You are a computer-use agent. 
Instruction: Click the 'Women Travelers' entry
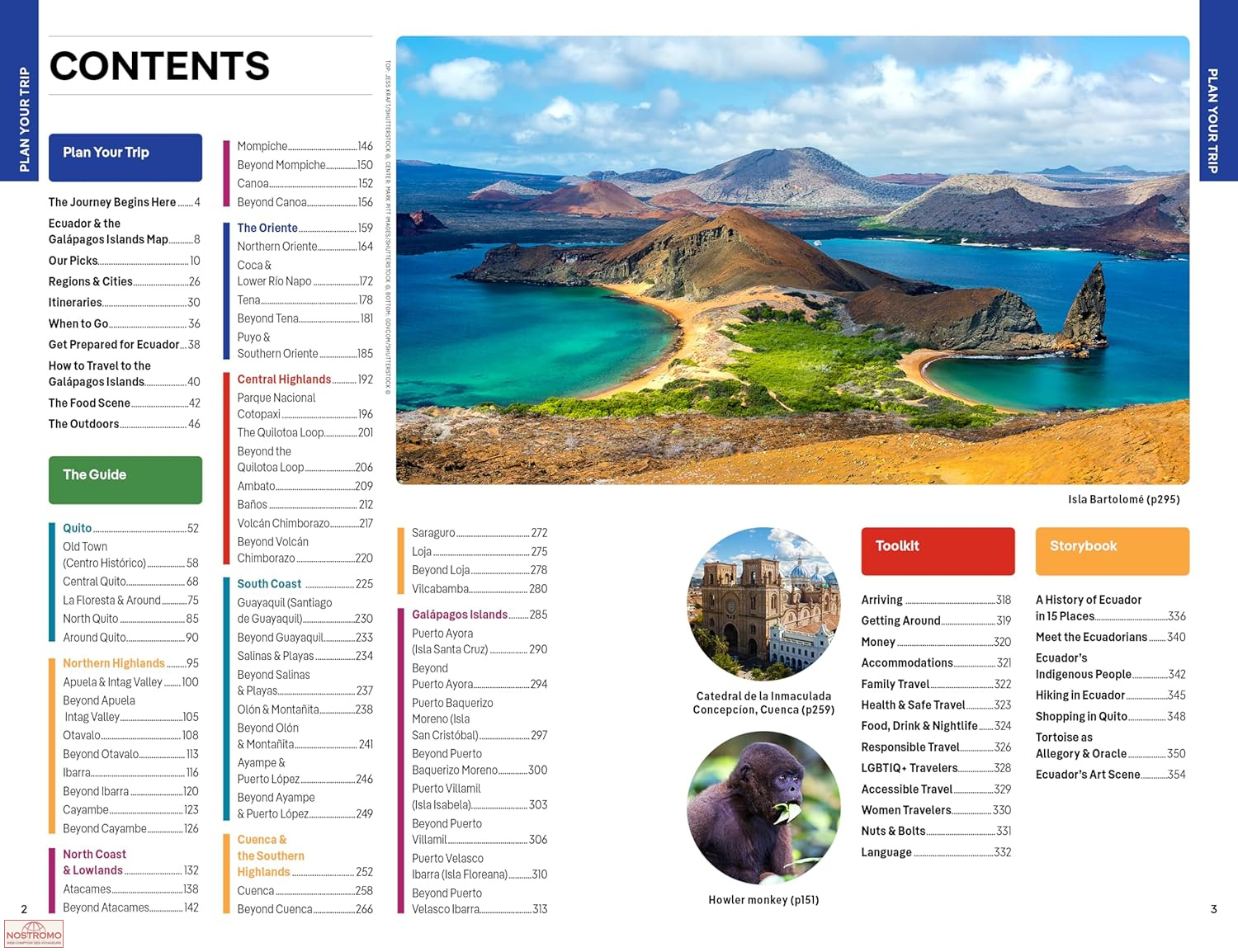(936, 810)
